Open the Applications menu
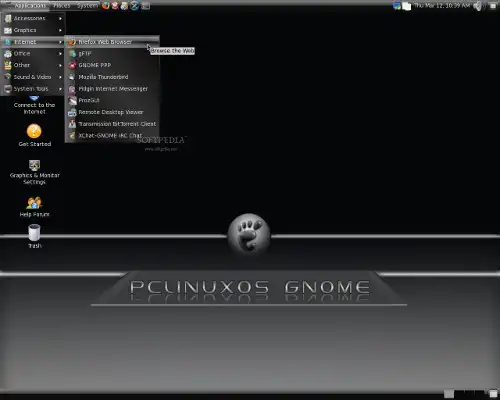The height and width of the screenshot is (400, 500). point(30,6)
